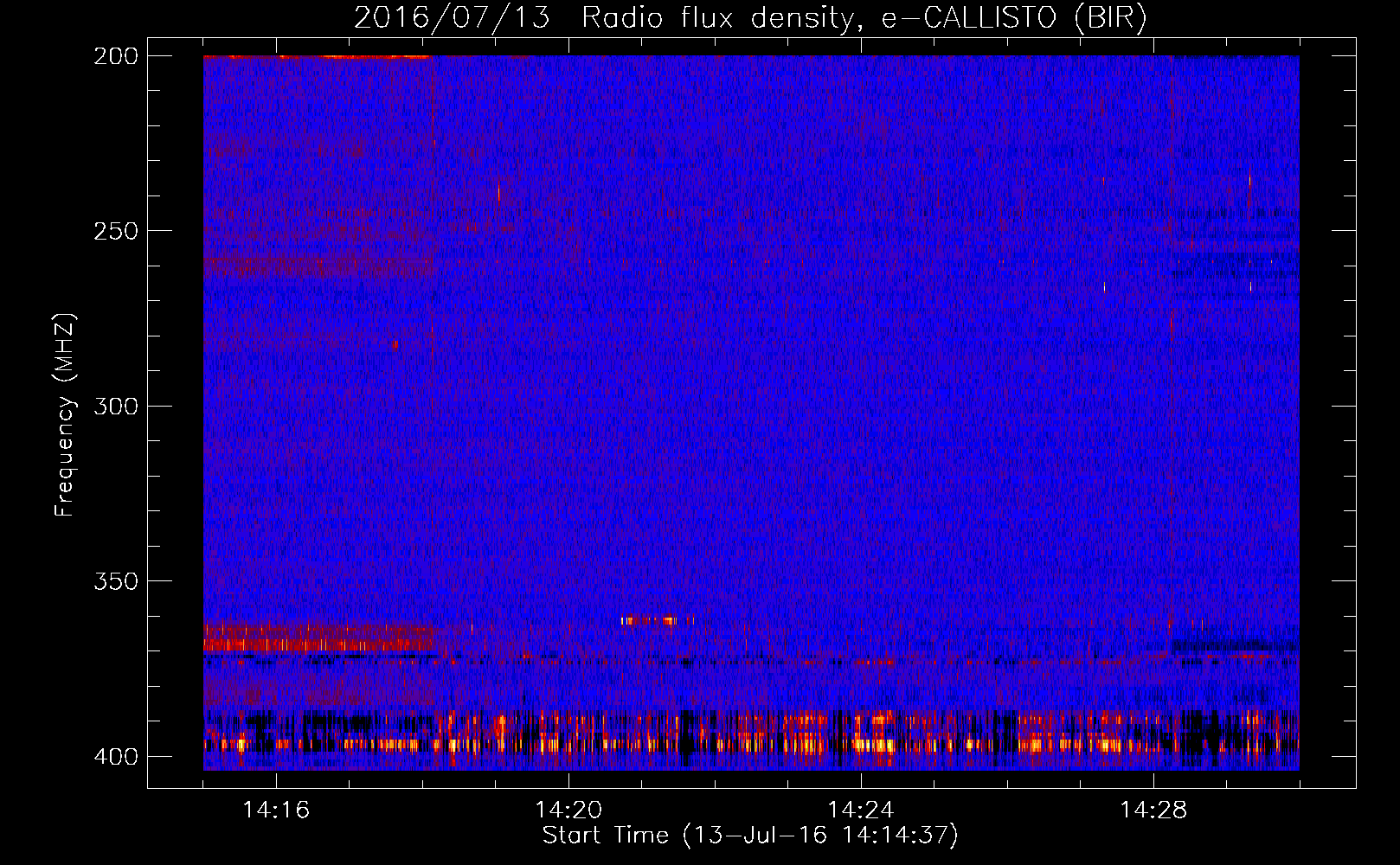Click the 250 frequency tick label
Screen dimensions: 1400x865
[116, 231]
